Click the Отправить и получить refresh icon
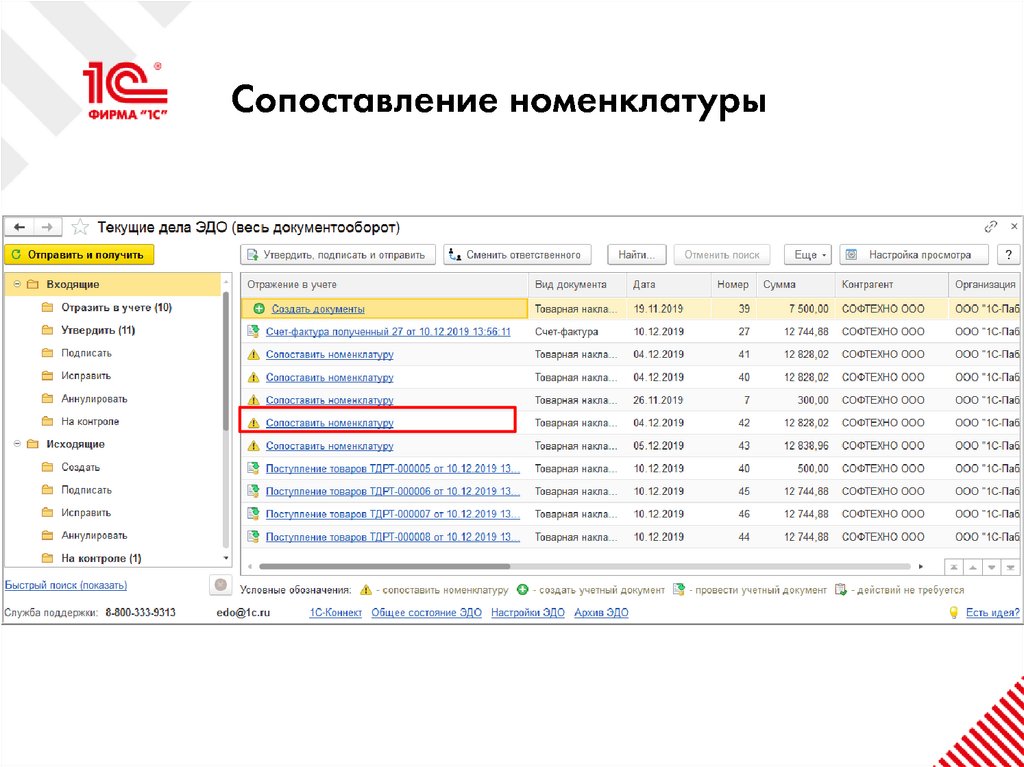 click(x=17, y=254)
